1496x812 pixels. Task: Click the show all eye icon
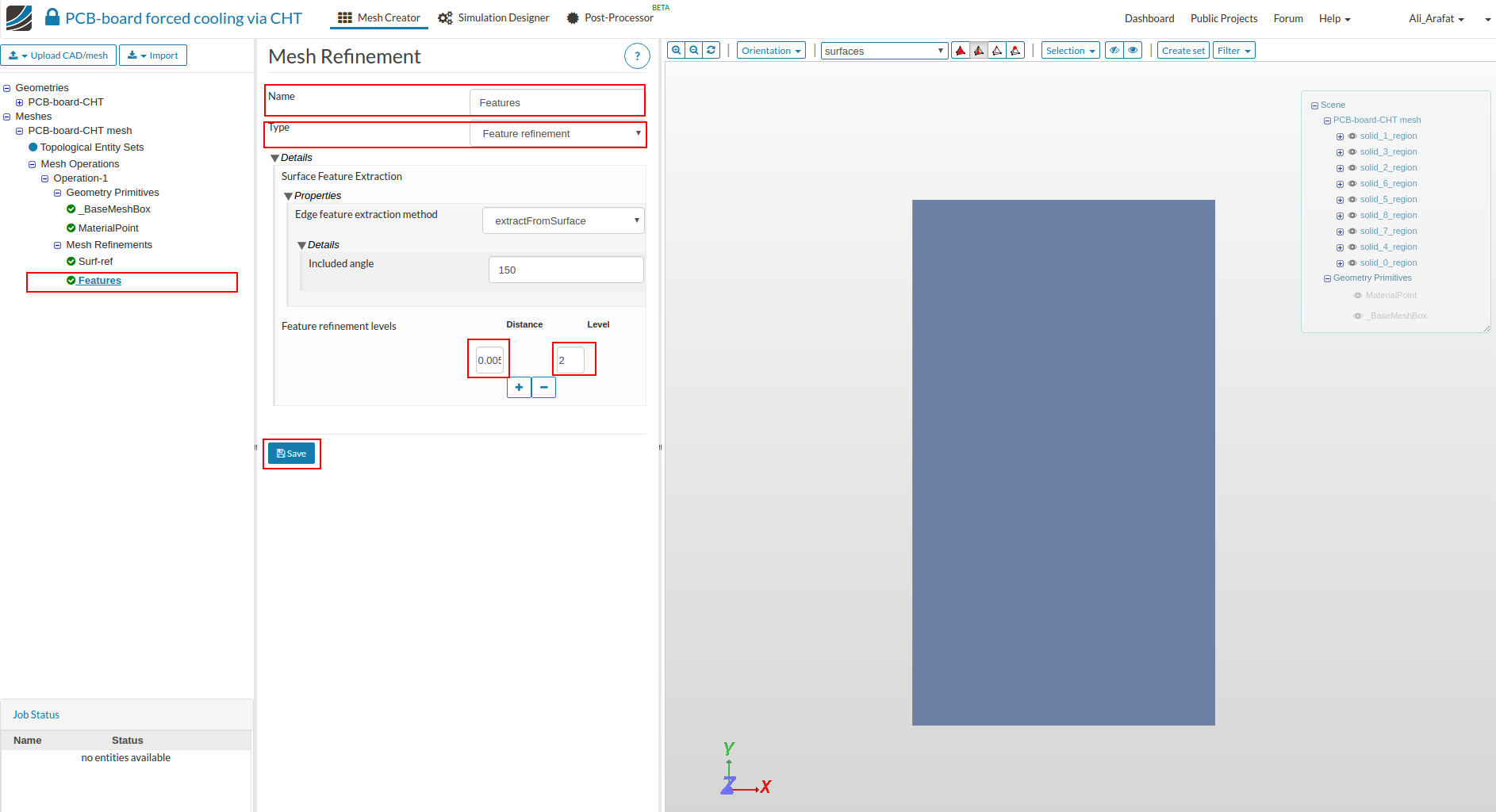pos(1133,50)
